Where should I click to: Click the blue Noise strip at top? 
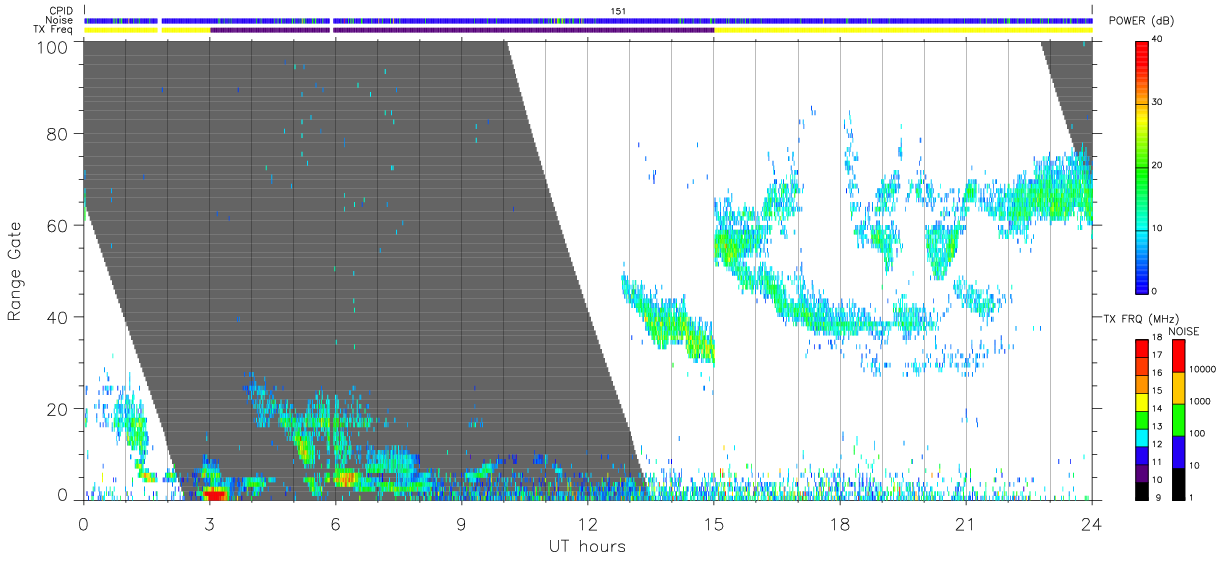pyautogui.click(x=588, y=20)
